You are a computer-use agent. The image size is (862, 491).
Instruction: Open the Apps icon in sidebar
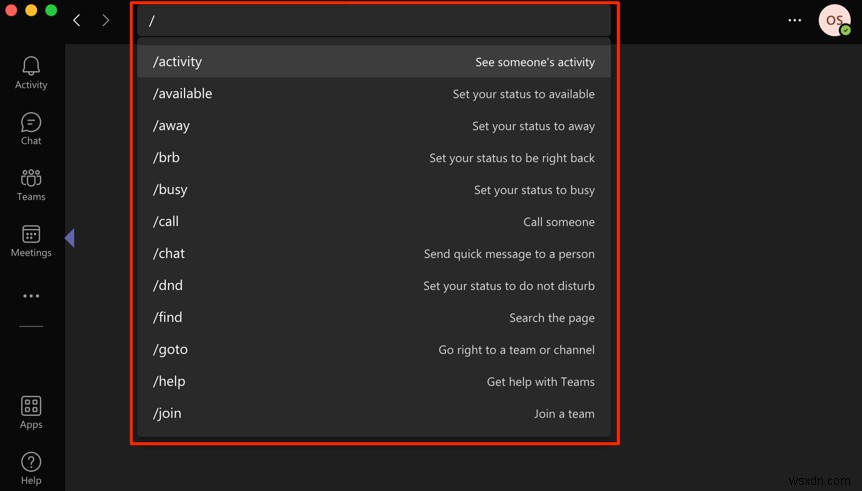click(31, 406)
